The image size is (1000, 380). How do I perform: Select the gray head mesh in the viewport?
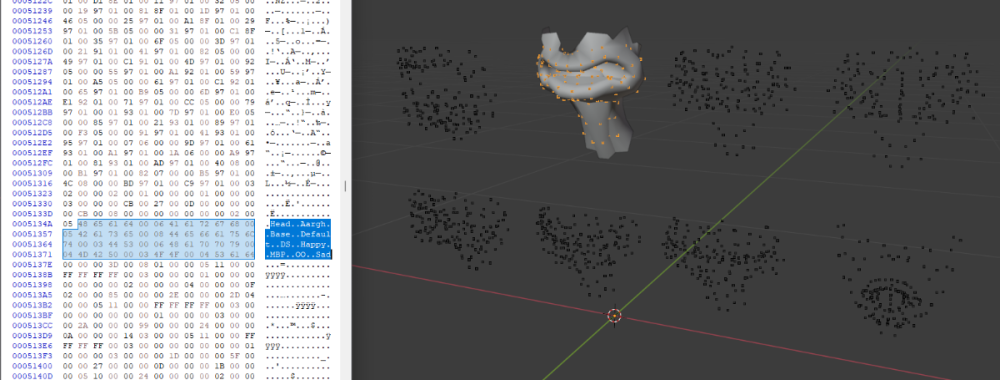[x=590, y=89]
